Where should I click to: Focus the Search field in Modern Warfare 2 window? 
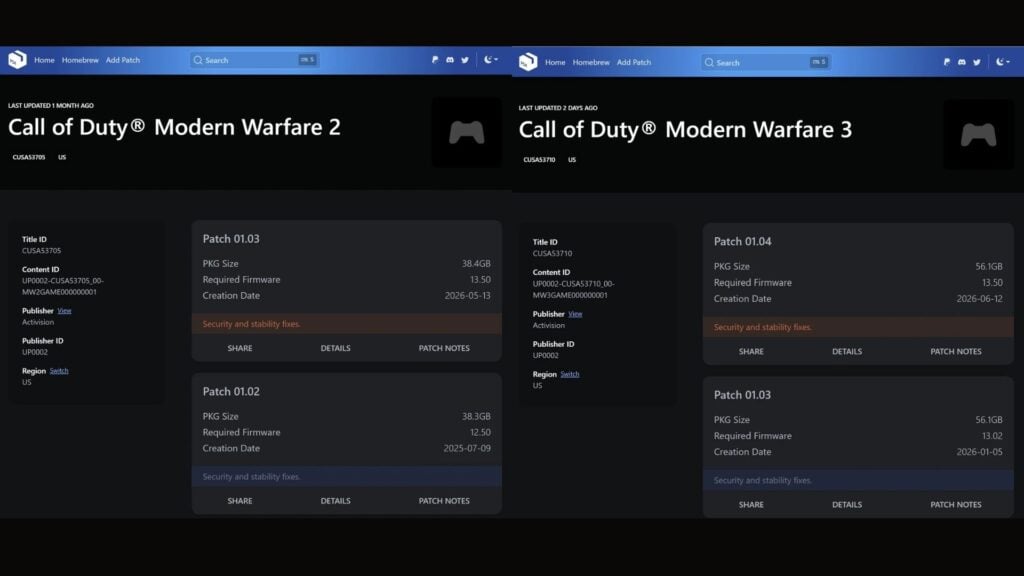coord(255,60)
